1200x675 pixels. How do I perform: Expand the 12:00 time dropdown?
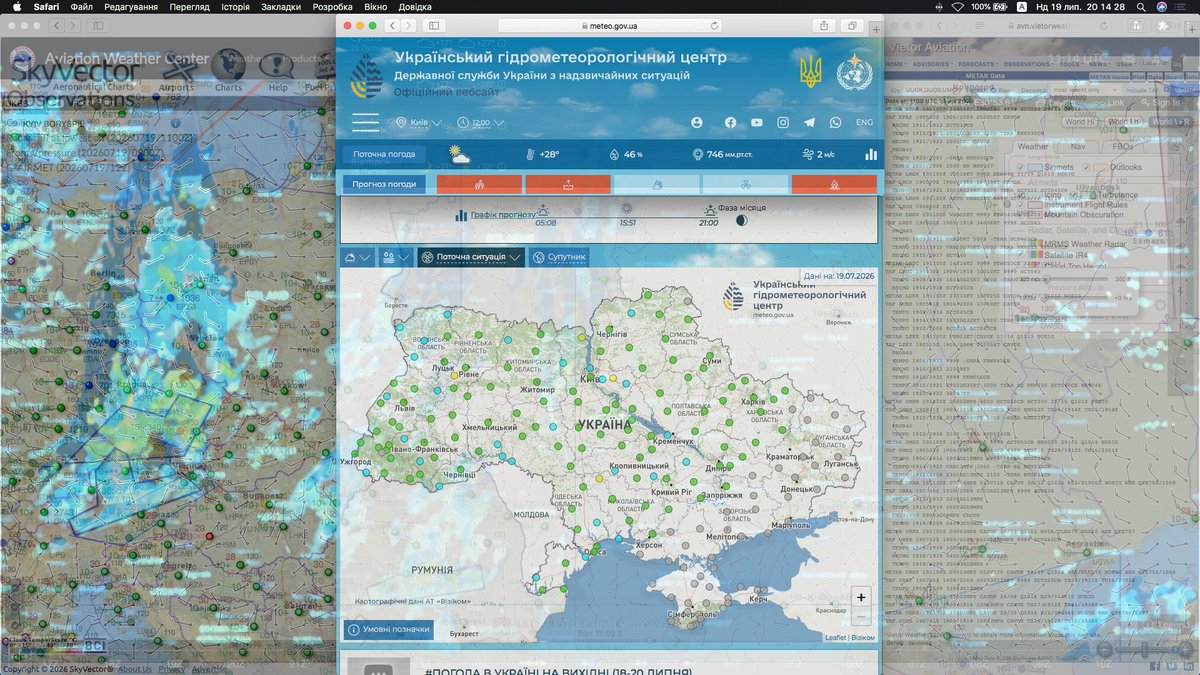click(481, 123)
